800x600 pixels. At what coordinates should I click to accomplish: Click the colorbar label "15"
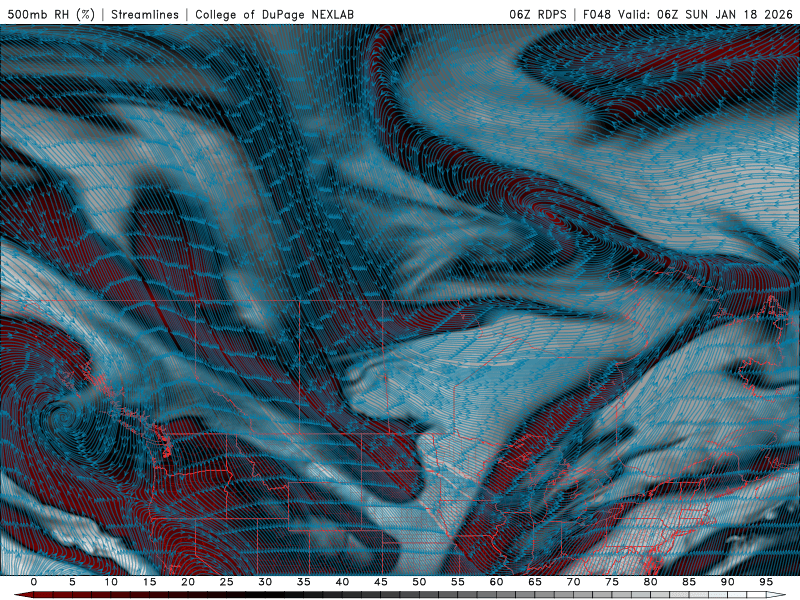point(149,582)
